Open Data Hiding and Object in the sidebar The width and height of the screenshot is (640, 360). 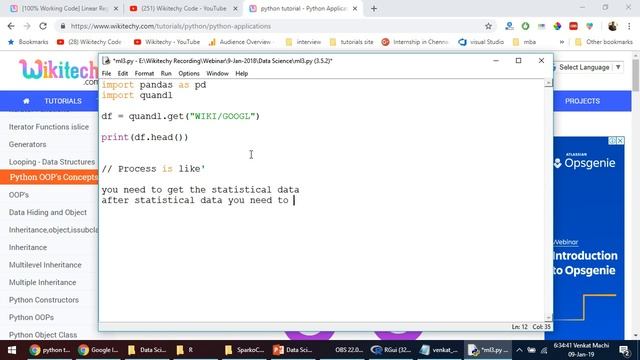48,212
